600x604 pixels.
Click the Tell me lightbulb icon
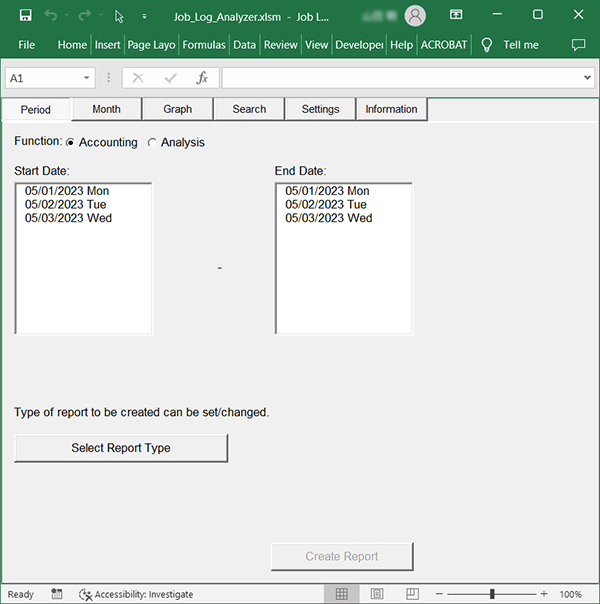click(487, 45)
